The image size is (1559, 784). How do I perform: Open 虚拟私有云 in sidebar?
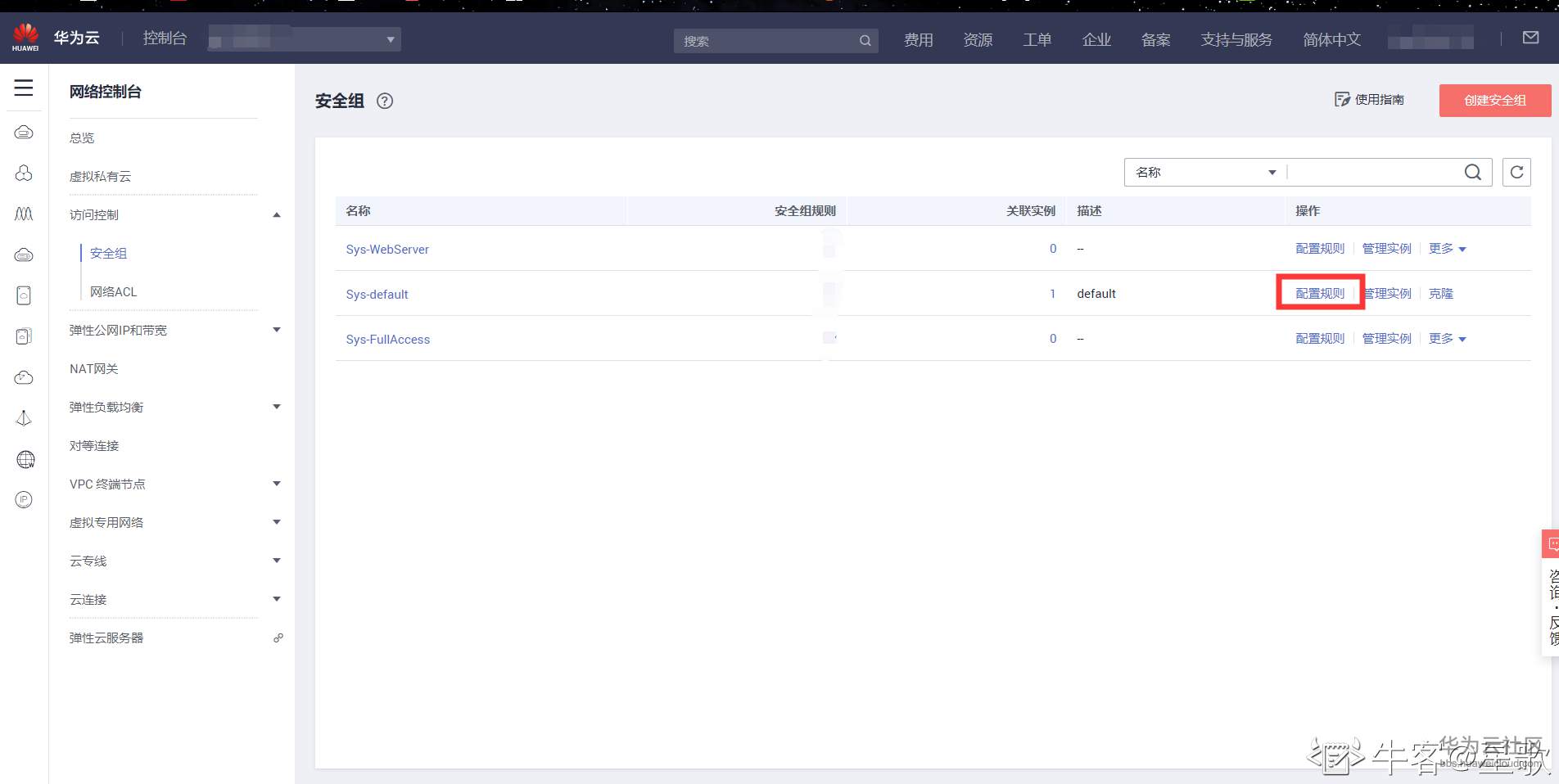[100, 176]
